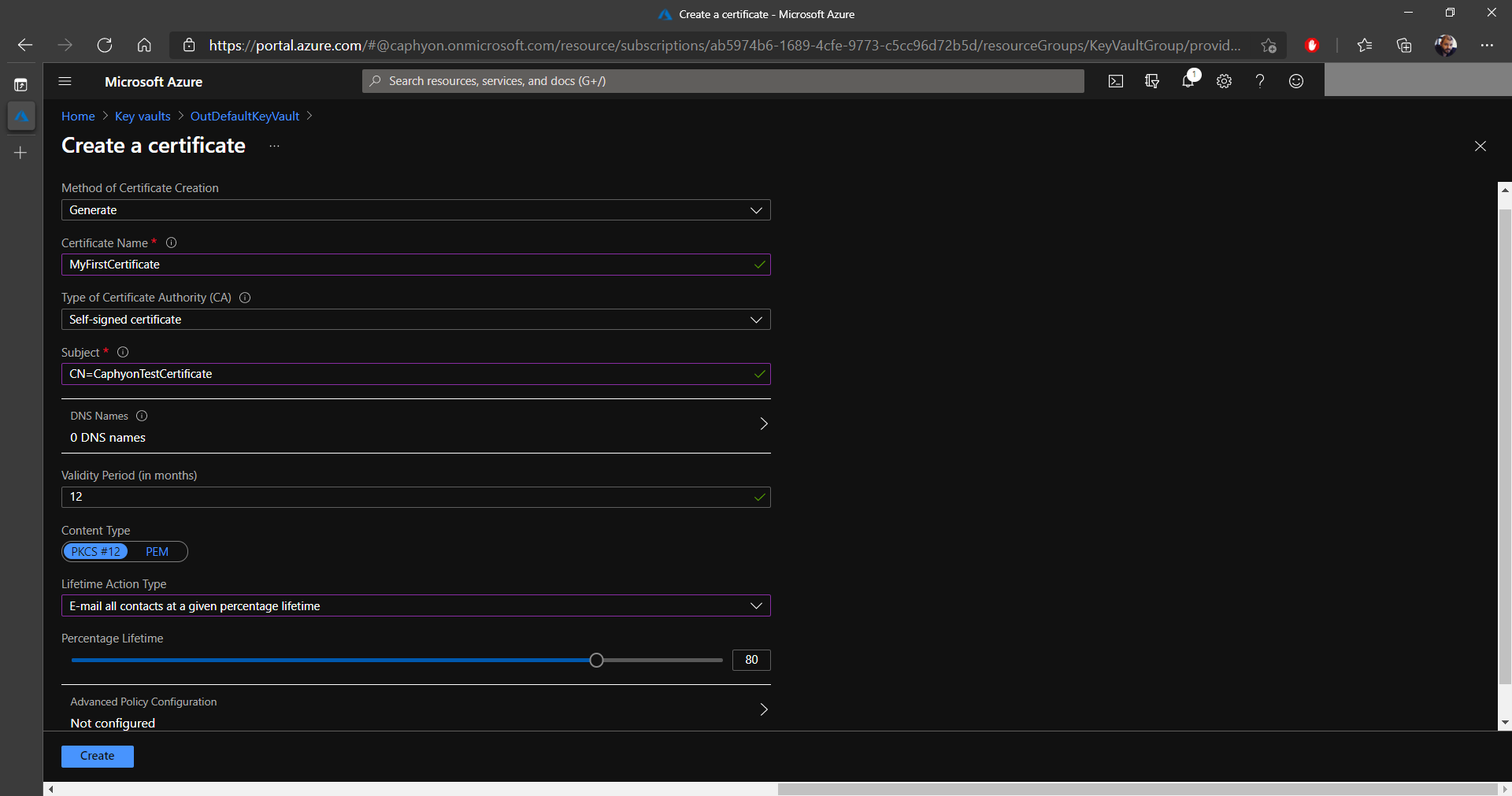The image size is (1512, 796).
Task: Open the feedback smiley icon
Action: coord(1296,81)
